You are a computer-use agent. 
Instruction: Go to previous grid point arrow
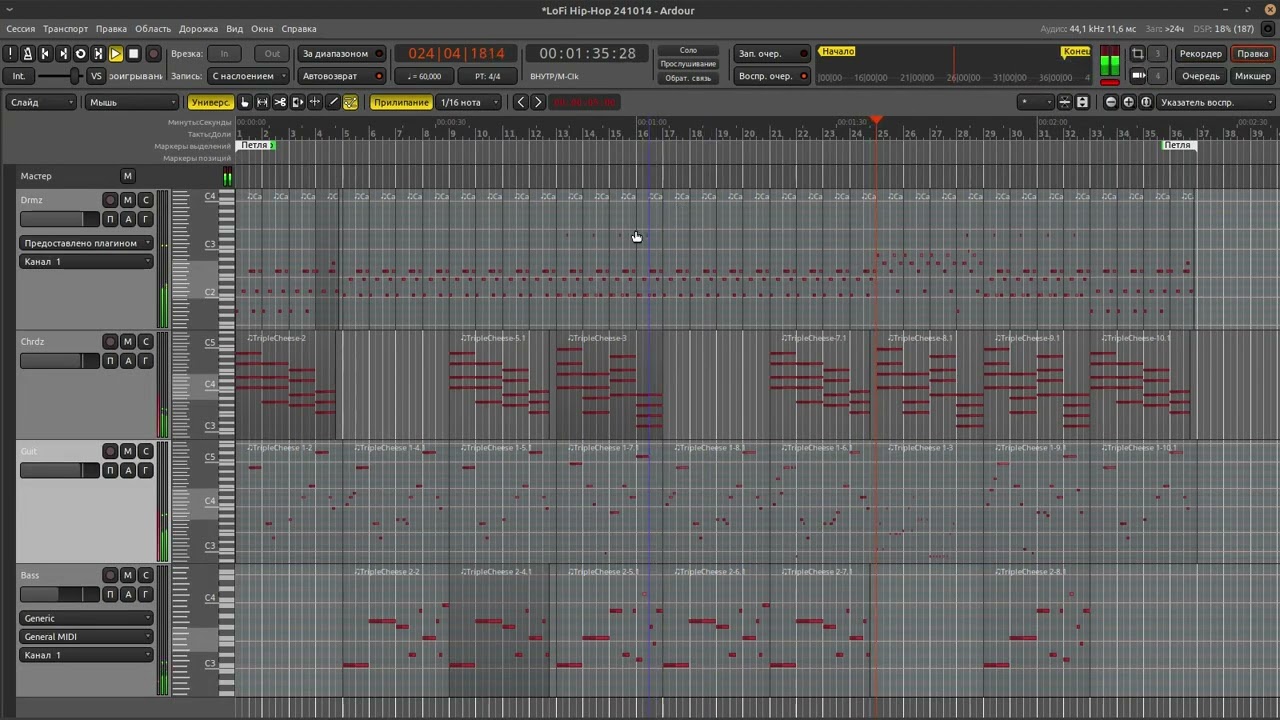click(520, 102)
